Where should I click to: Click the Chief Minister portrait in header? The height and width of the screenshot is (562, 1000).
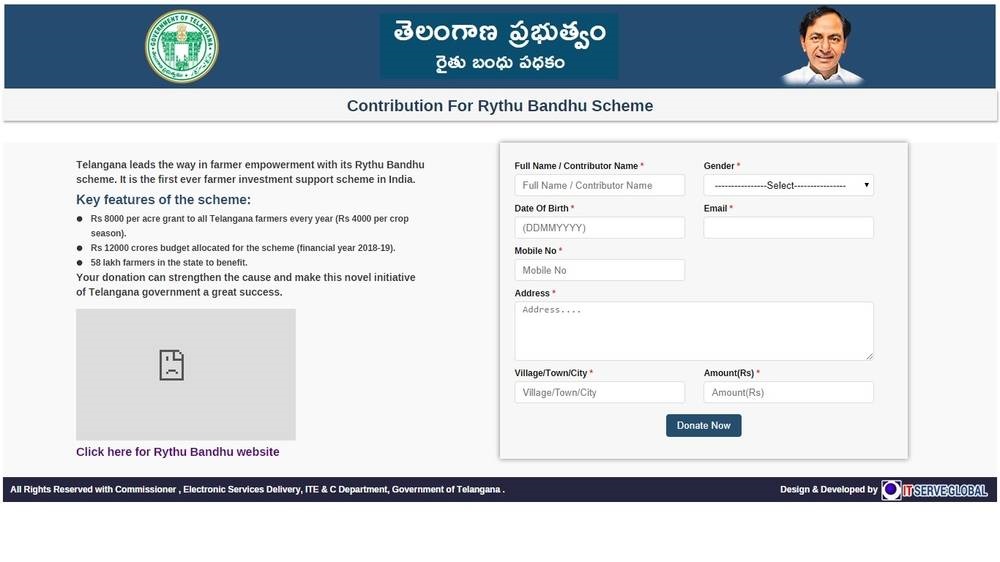822,48
